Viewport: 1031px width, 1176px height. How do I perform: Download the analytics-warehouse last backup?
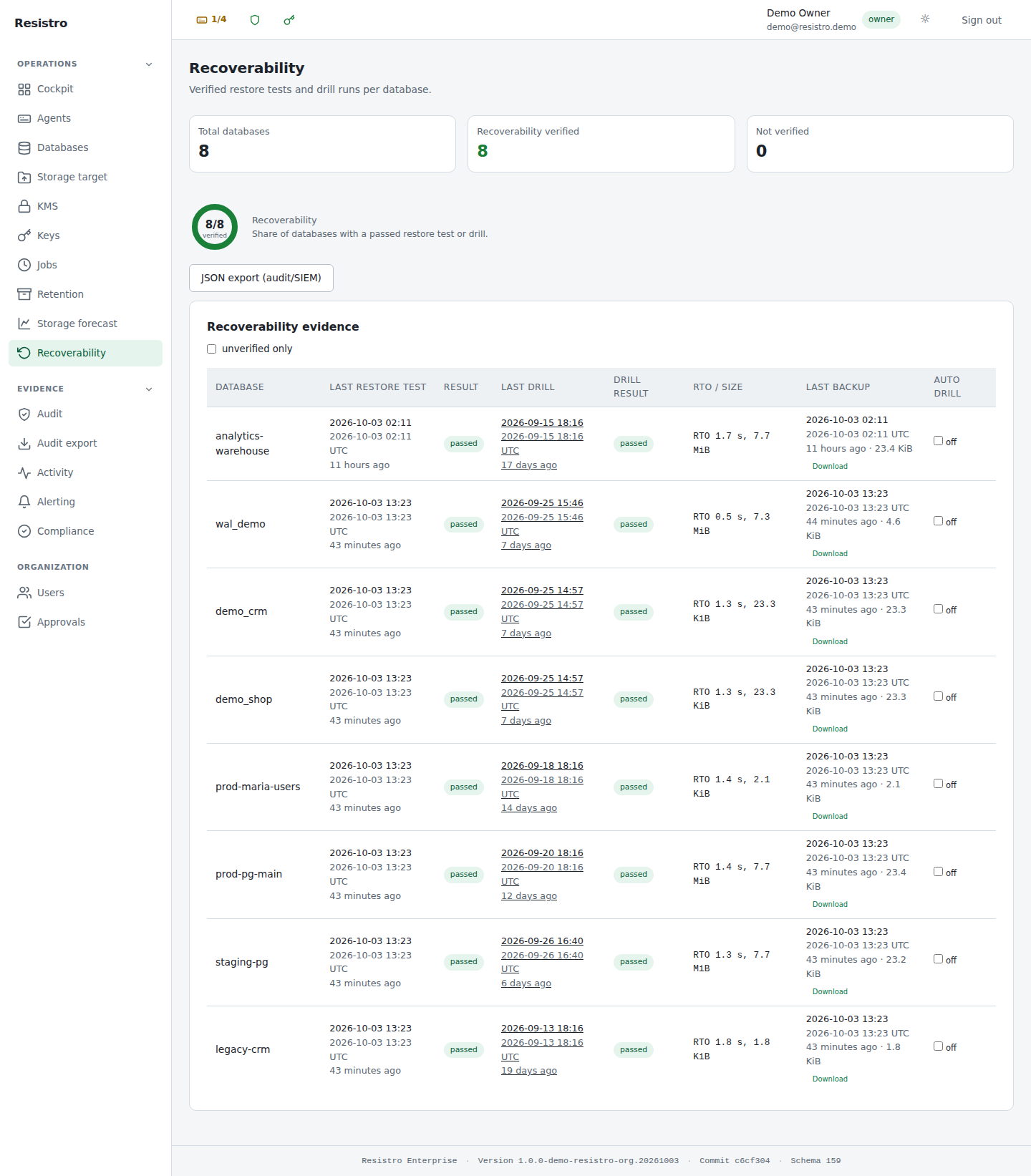(x=830, y=467)
